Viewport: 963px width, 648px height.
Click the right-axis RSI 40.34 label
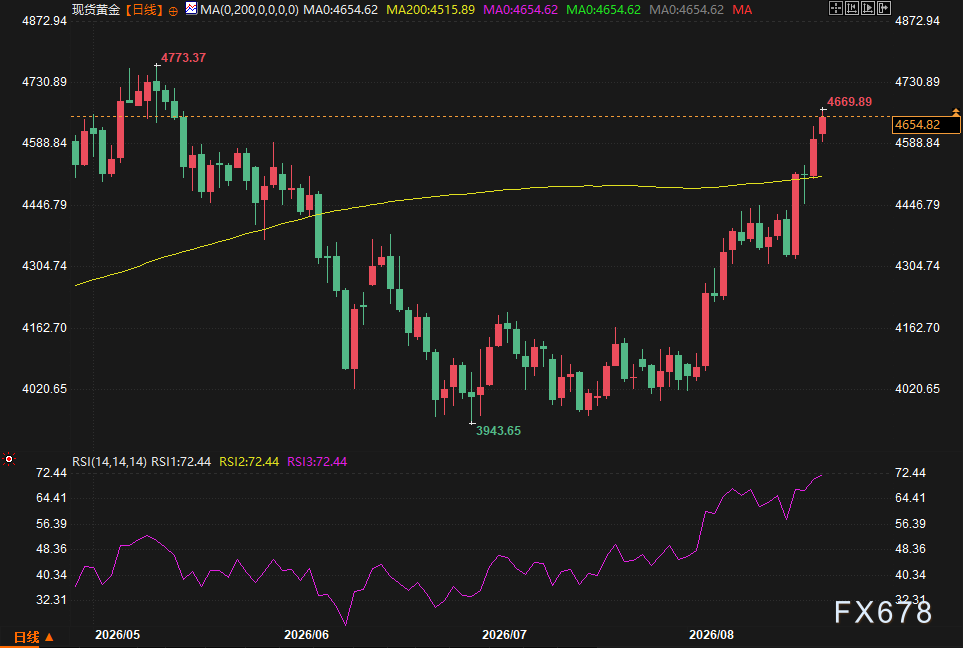tap(910, 574)
